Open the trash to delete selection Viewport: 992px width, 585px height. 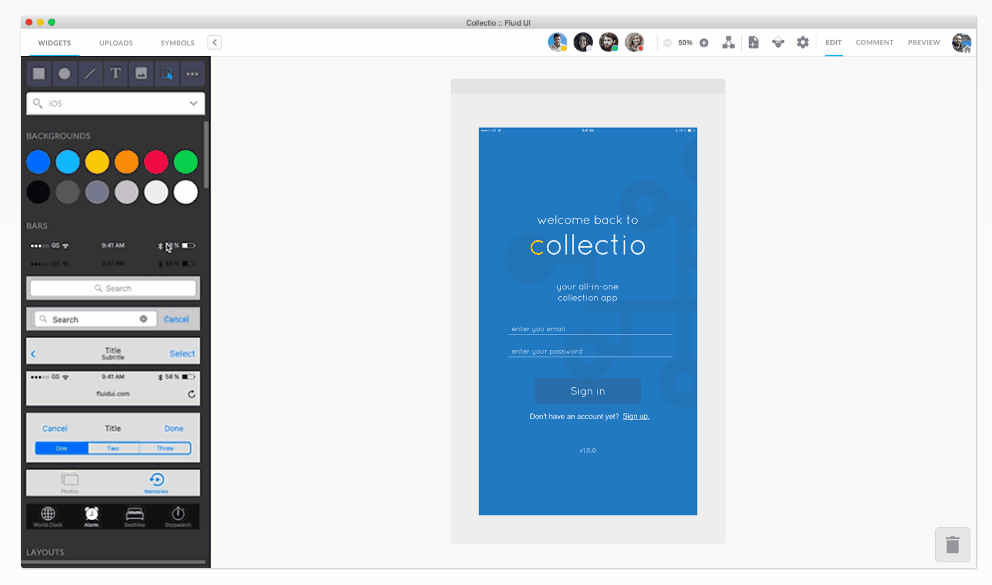(x=951, y=544)
